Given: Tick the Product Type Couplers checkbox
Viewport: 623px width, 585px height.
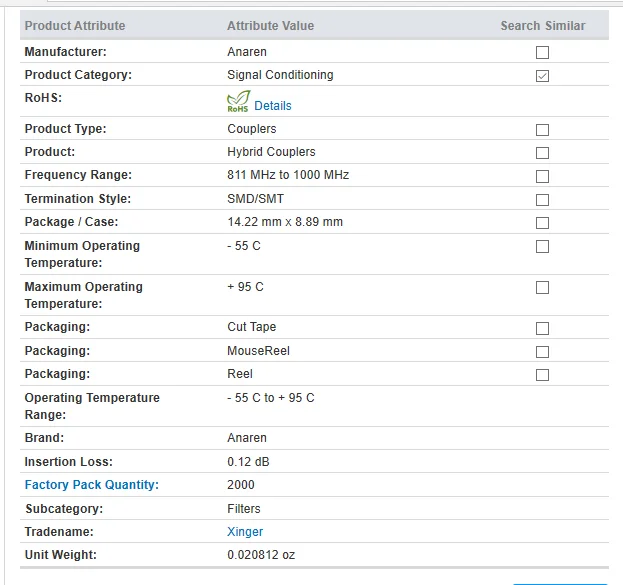Looking at the screenshot, I should 542,130.
